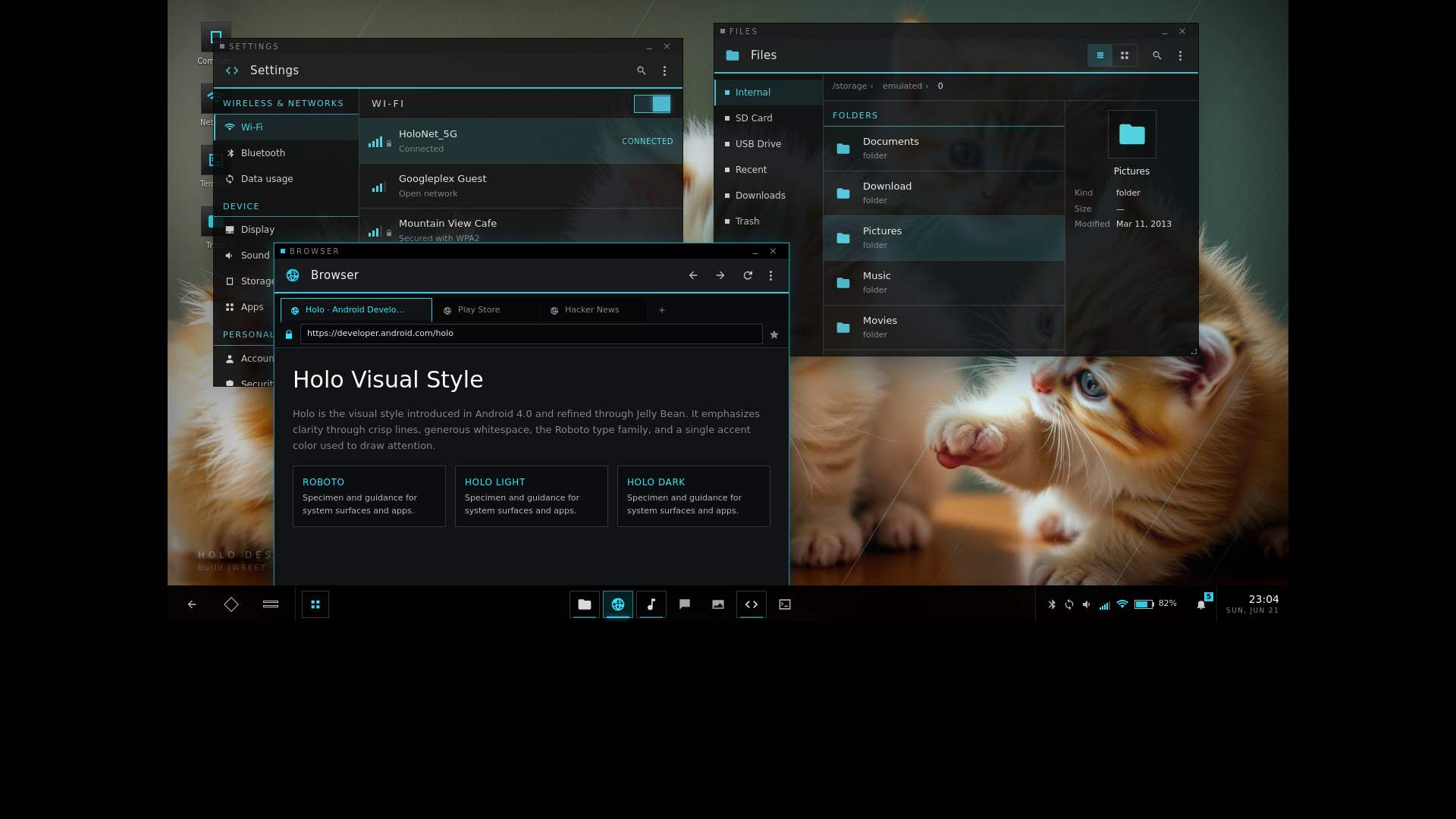Open the Music folder

pos(944,283)
